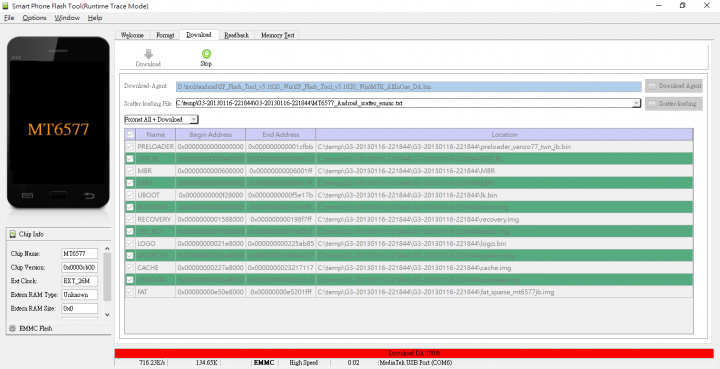Click the End Address column header
Viewport: 720px width, 369px height.
(x=281, y=134)
